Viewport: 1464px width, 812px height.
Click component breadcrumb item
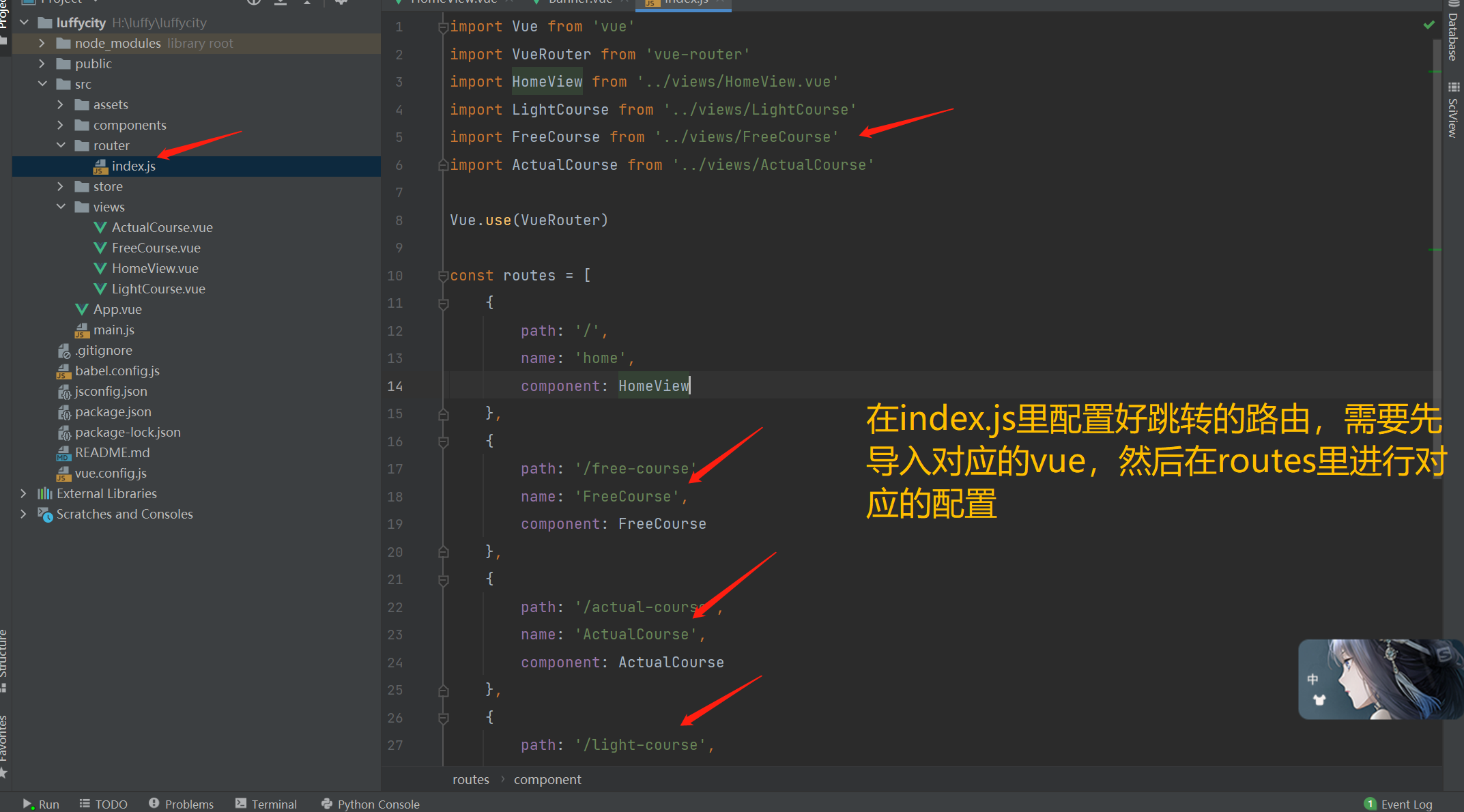point(547,779)
